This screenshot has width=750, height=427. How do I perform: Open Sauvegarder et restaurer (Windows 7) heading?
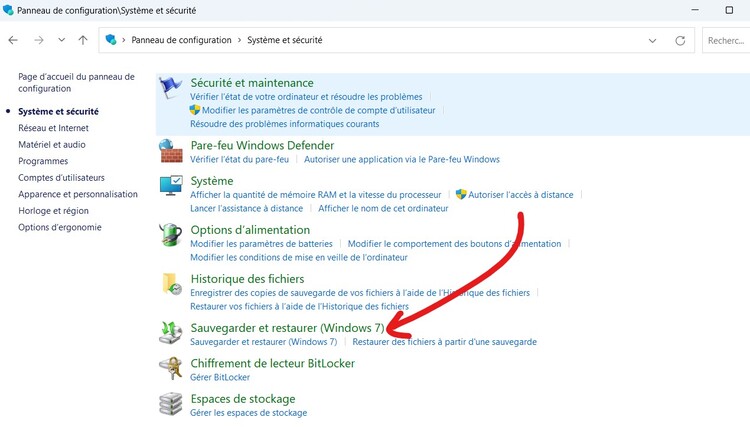287,328
